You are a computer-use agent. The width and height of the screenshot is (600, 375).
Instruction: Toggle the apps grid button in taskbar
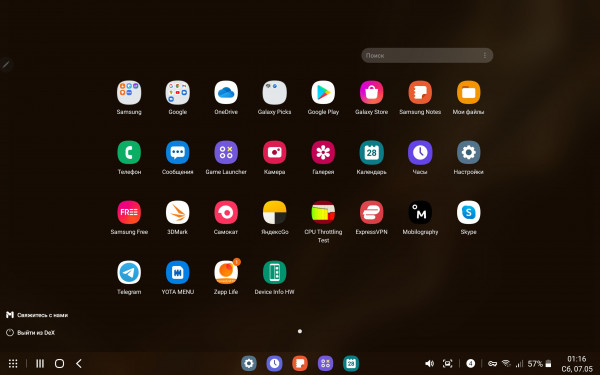(13, 364)
